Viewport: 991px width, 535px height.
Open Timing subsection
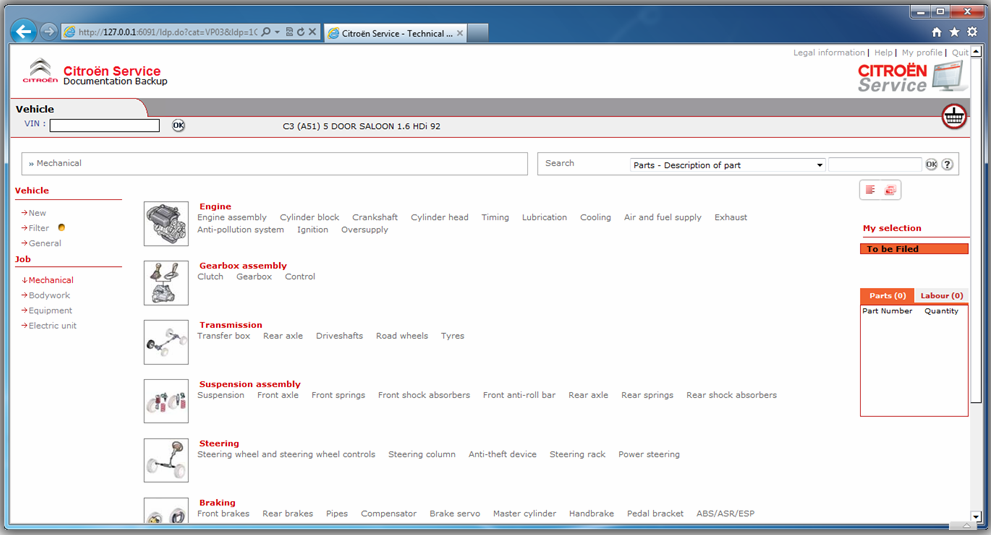click(x=495, y=217)
